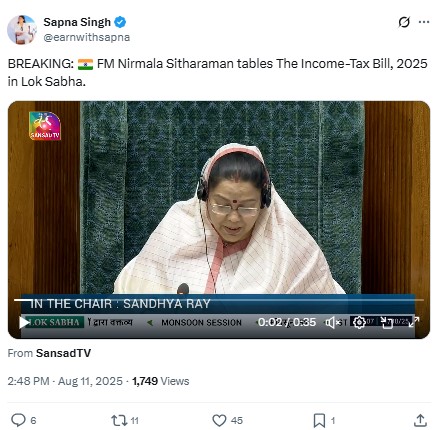Image resolution: width=437 pixels, height=430 pixels.
Task: Bookmark the post with the bookmark icon
Action: coord(319,420)
